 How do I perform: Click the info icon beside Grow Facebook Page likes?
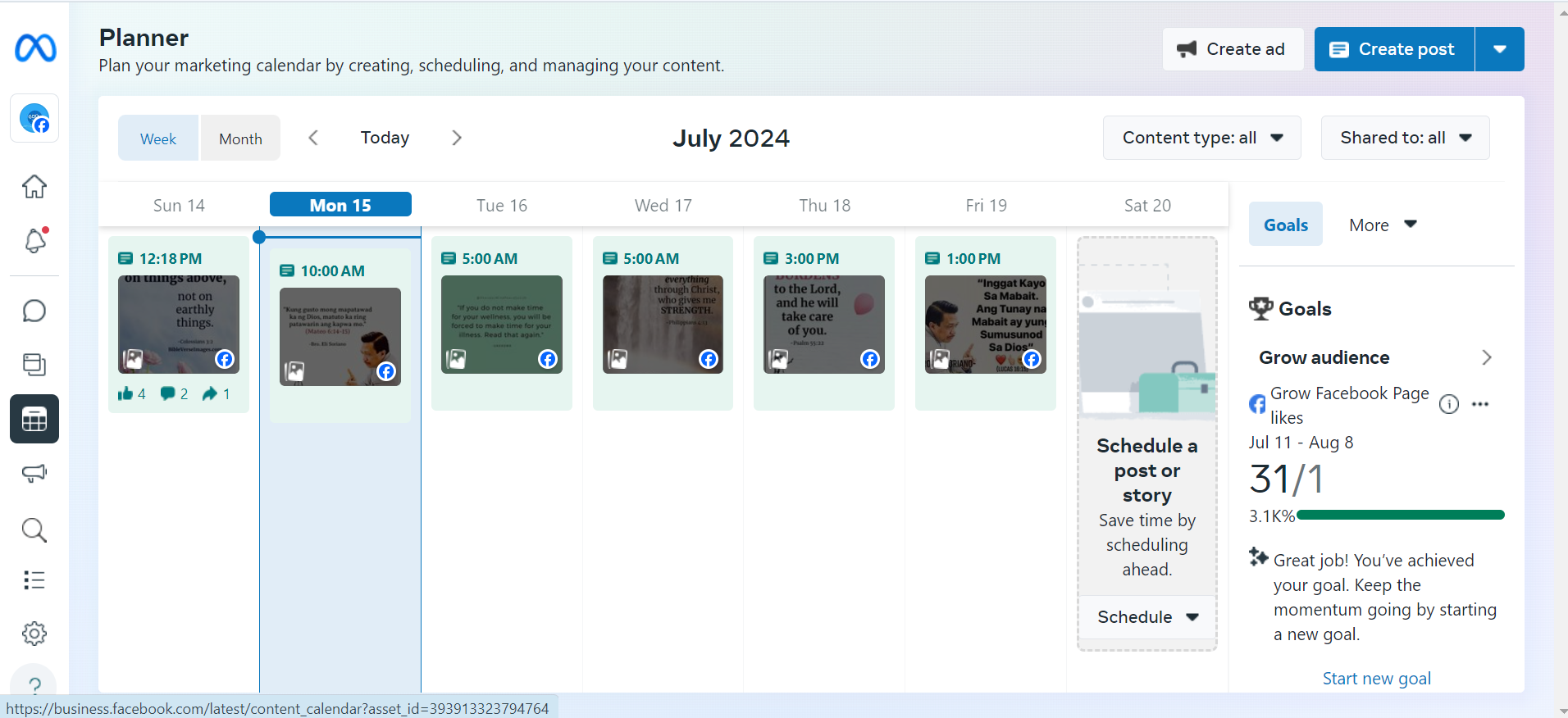[1449, 404]
